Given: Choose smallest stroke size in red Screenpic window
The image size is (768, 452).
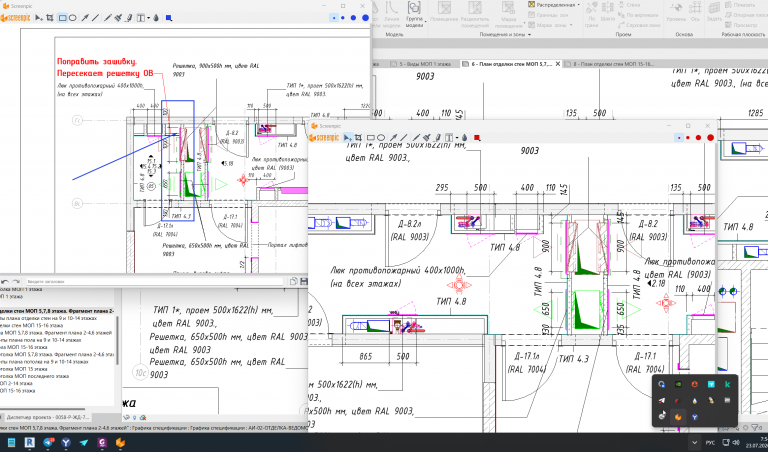Looking at the screenshot, I should [x=679, y=138].
